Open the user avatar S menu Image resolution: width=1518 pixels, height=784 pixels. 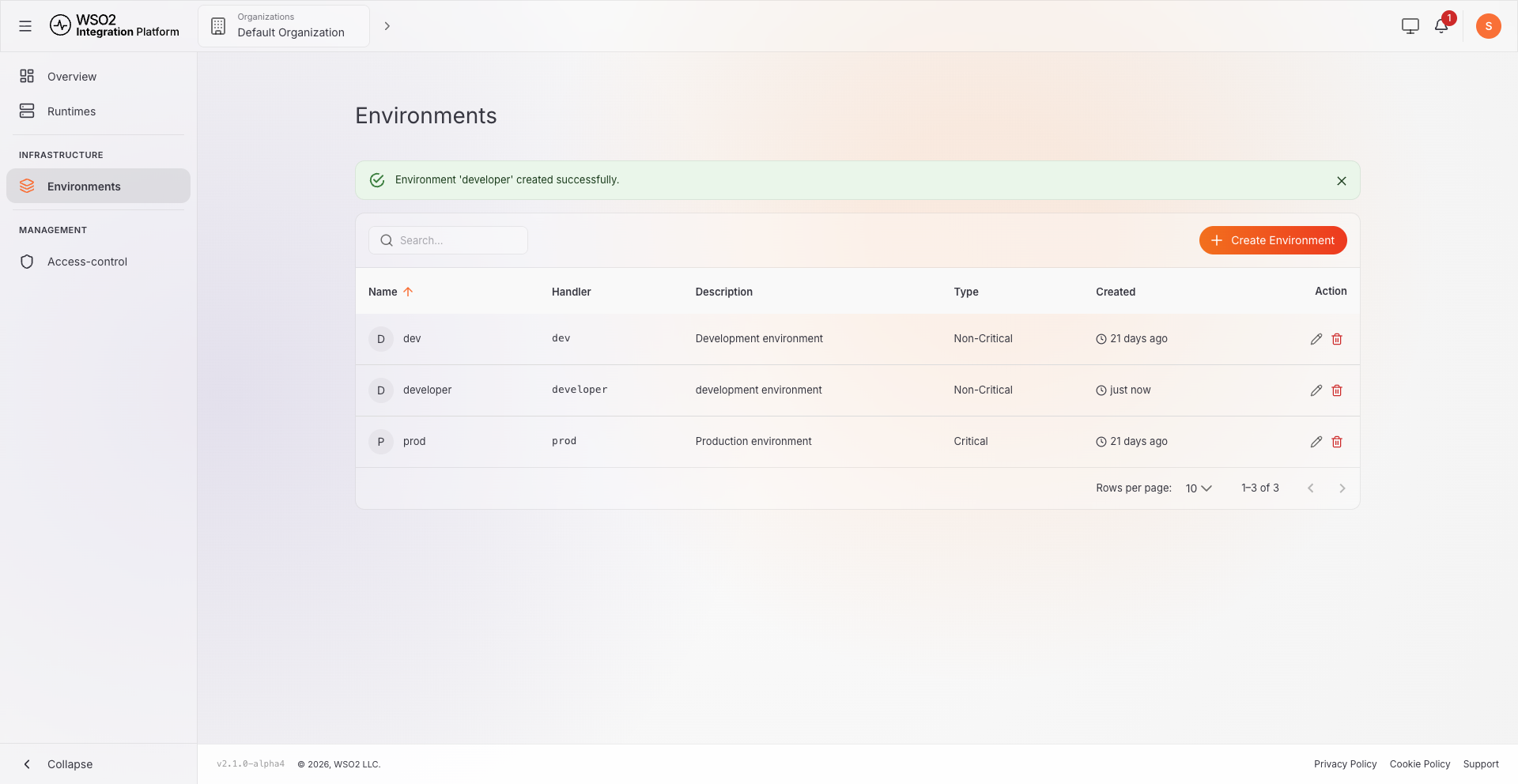(x=1488, y=26)
